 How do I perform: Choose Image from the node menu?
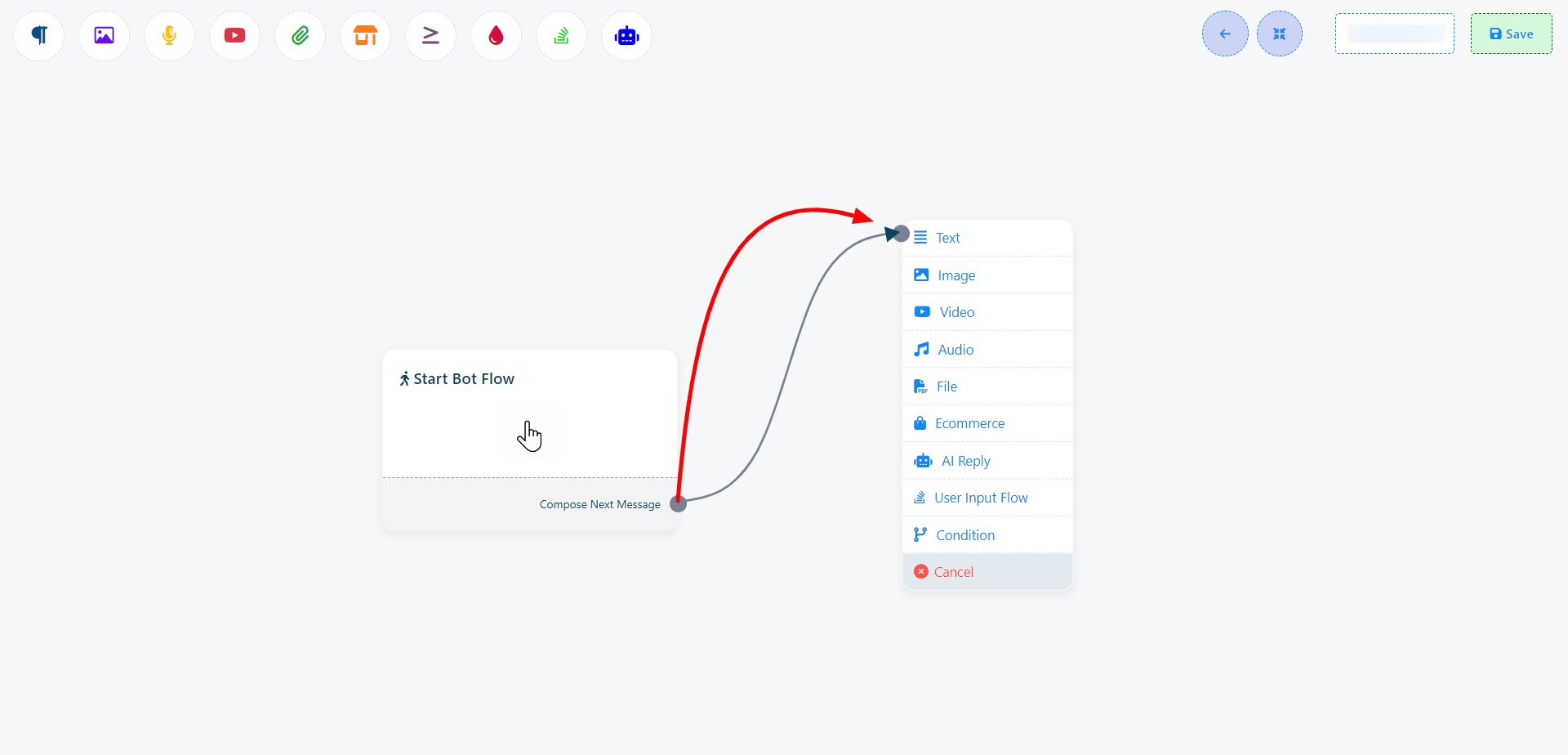(955, 275)
